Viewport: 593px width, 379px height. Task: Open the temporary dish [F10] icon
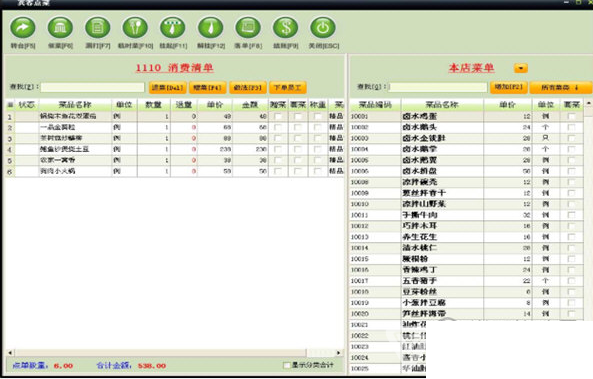(135, 28)
